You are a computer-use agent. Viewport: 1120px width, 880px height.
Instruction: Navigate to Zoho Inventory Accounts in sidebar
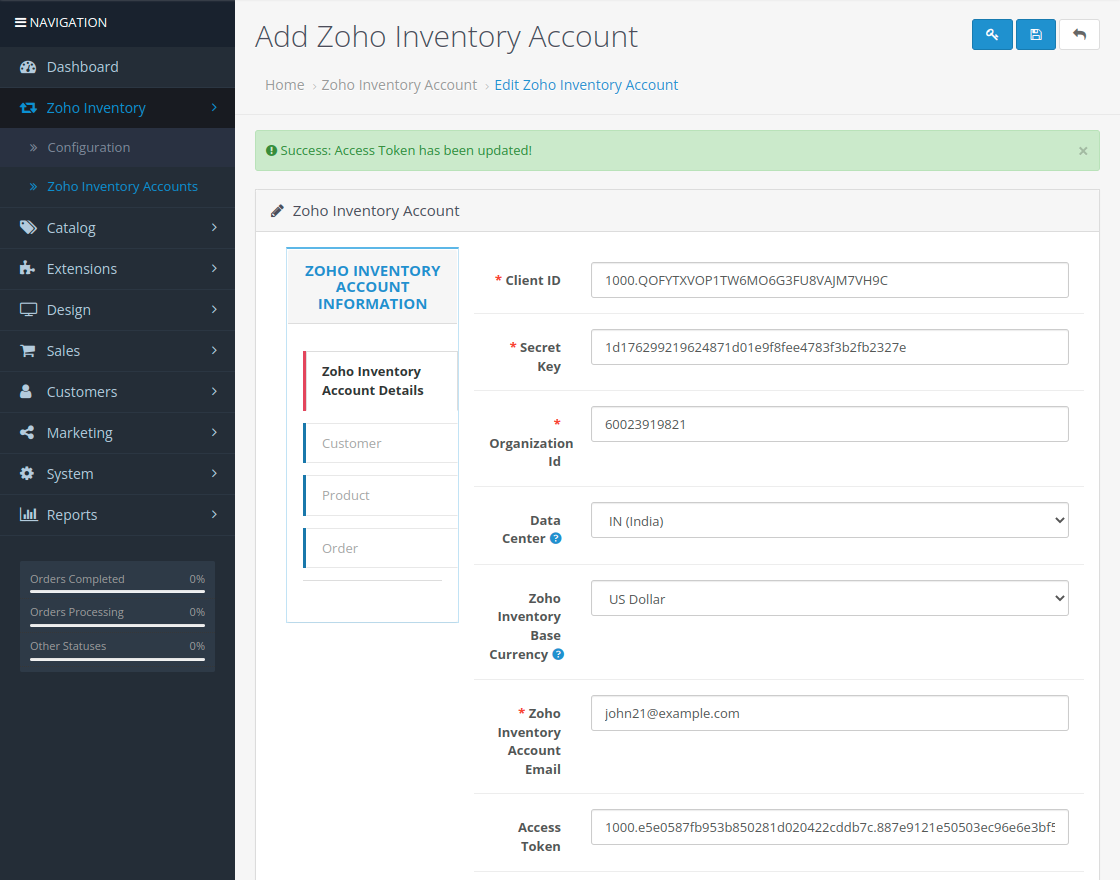click(x=122, y=187)
